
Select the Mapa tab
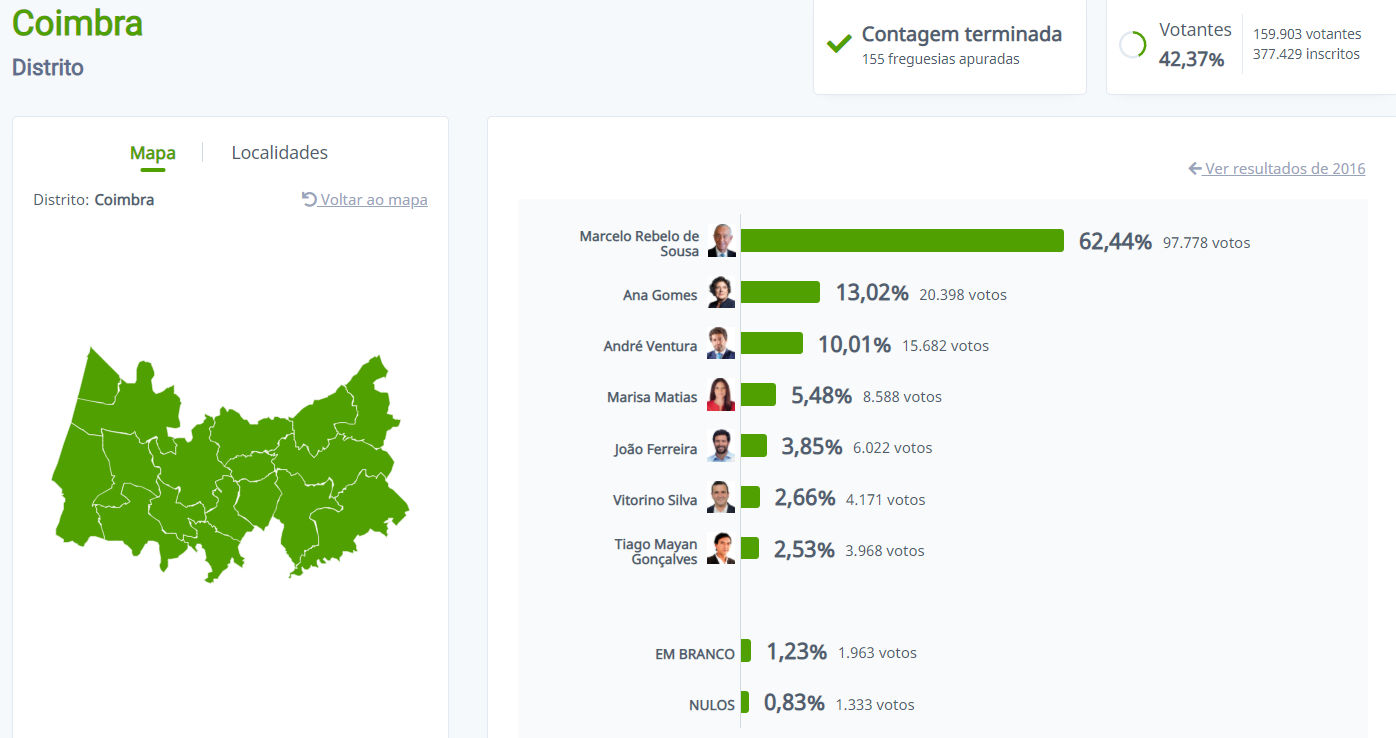(153, 153)
